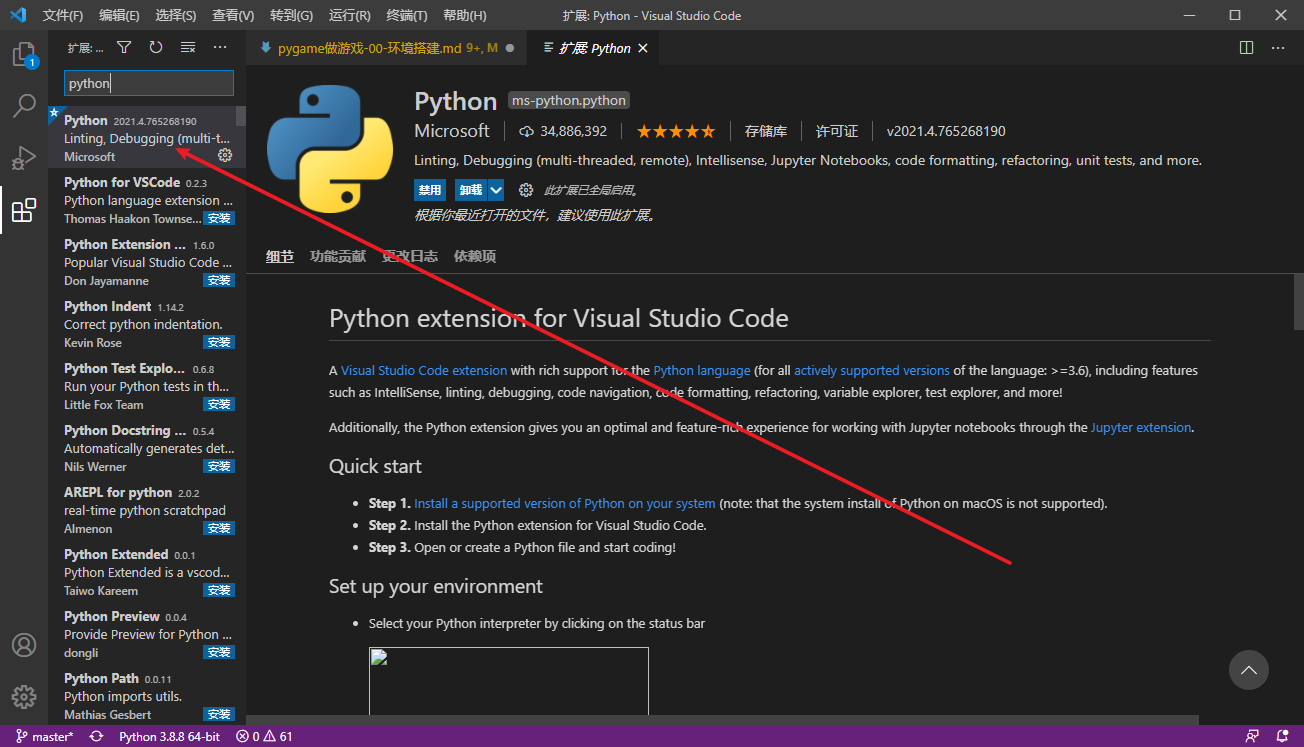Open the 许可证 license link
The image size is (1304, 747).
point(837,131)
